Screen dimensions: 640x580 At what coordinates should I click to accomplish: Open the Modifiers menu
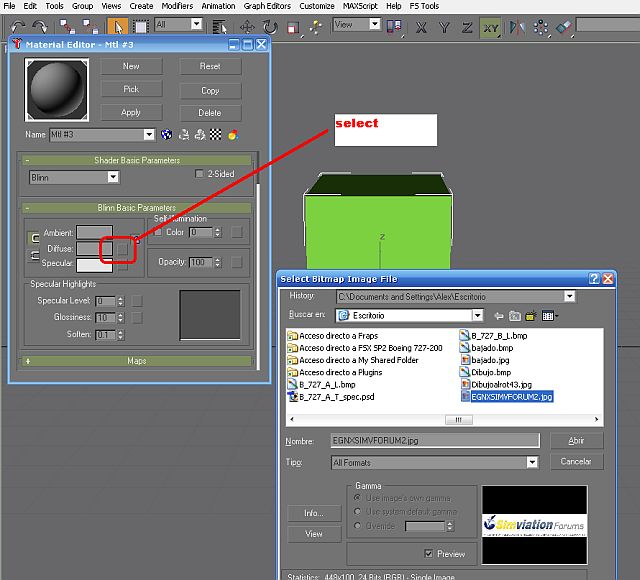coord(177,6)
